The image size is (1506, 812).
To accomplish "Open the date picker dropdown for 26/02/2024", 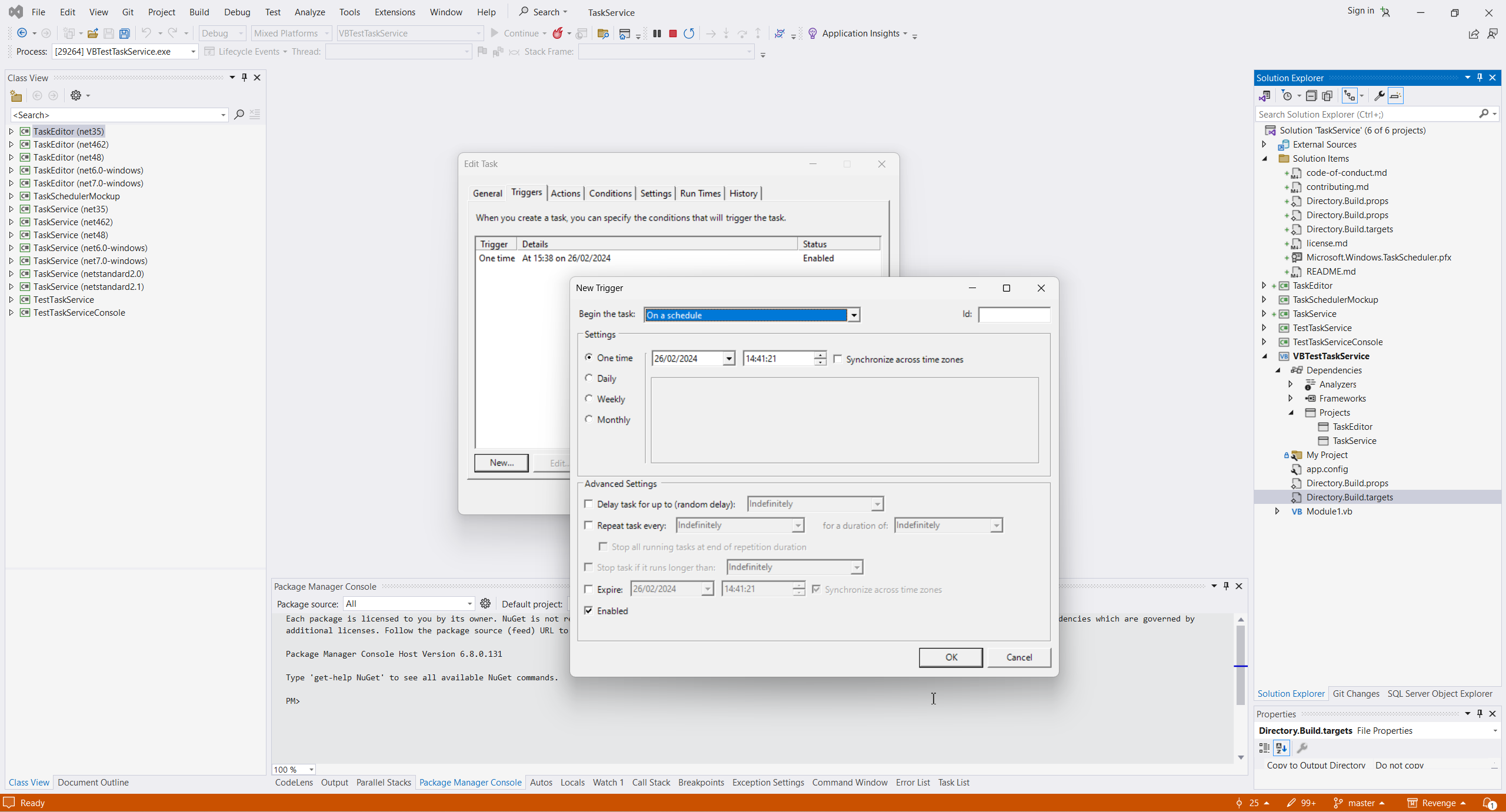I will coord(728,359).
